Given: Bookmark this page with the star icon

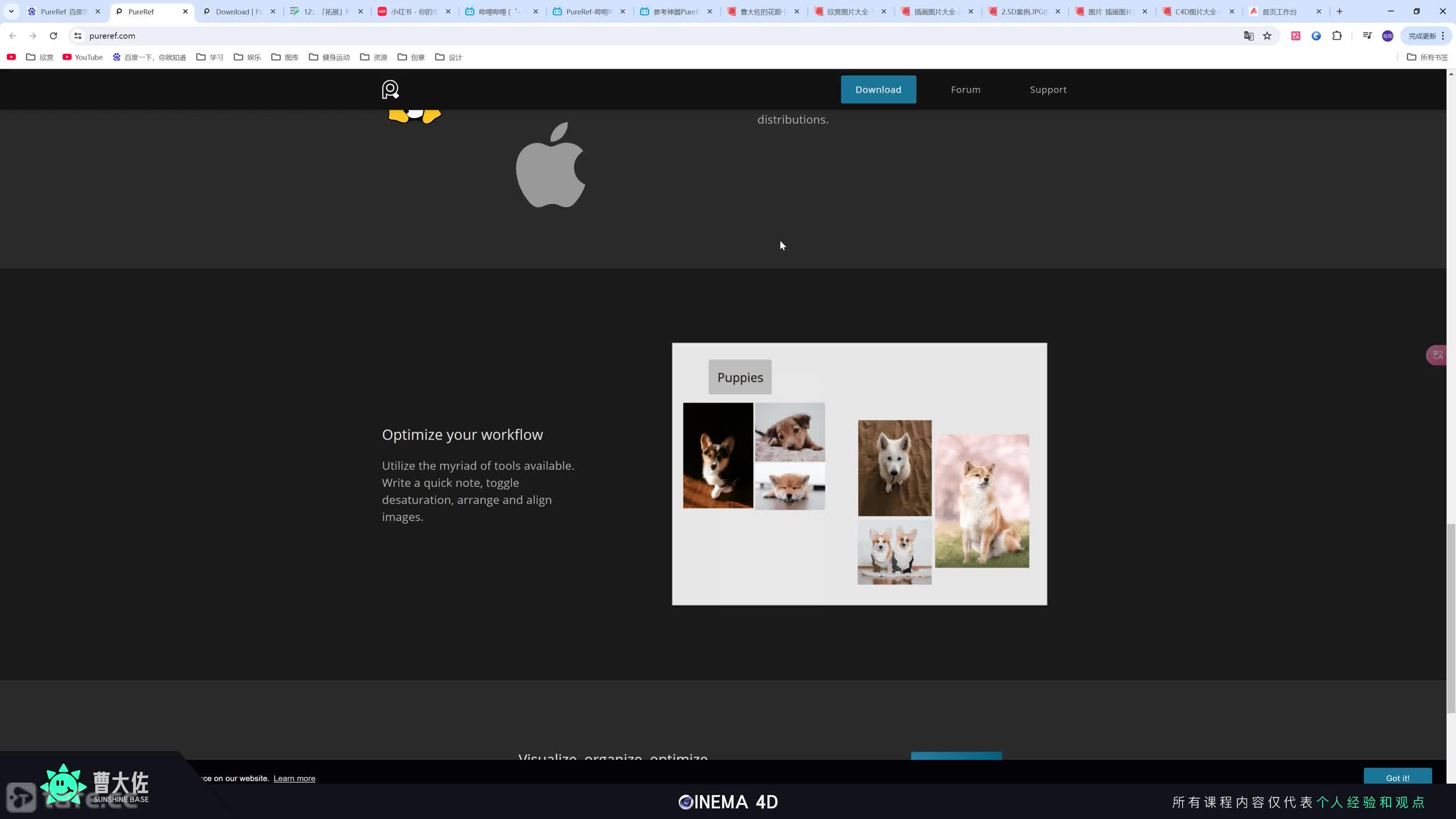Looking at the screenshot, I should click(x=1267, y=36).
